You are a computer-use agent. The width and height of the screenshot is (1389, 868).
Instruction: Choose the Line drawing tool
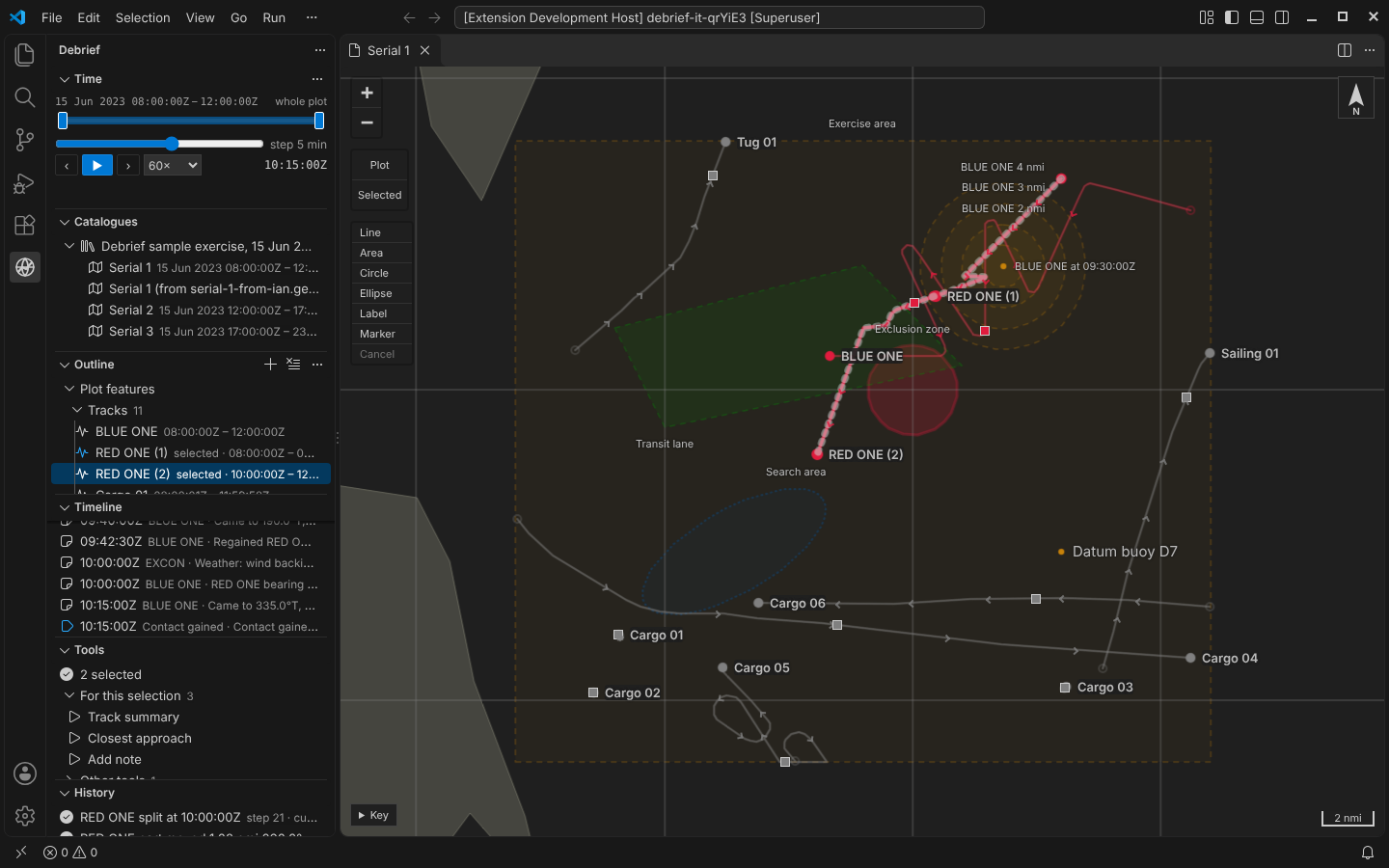(x=381, y=232)
